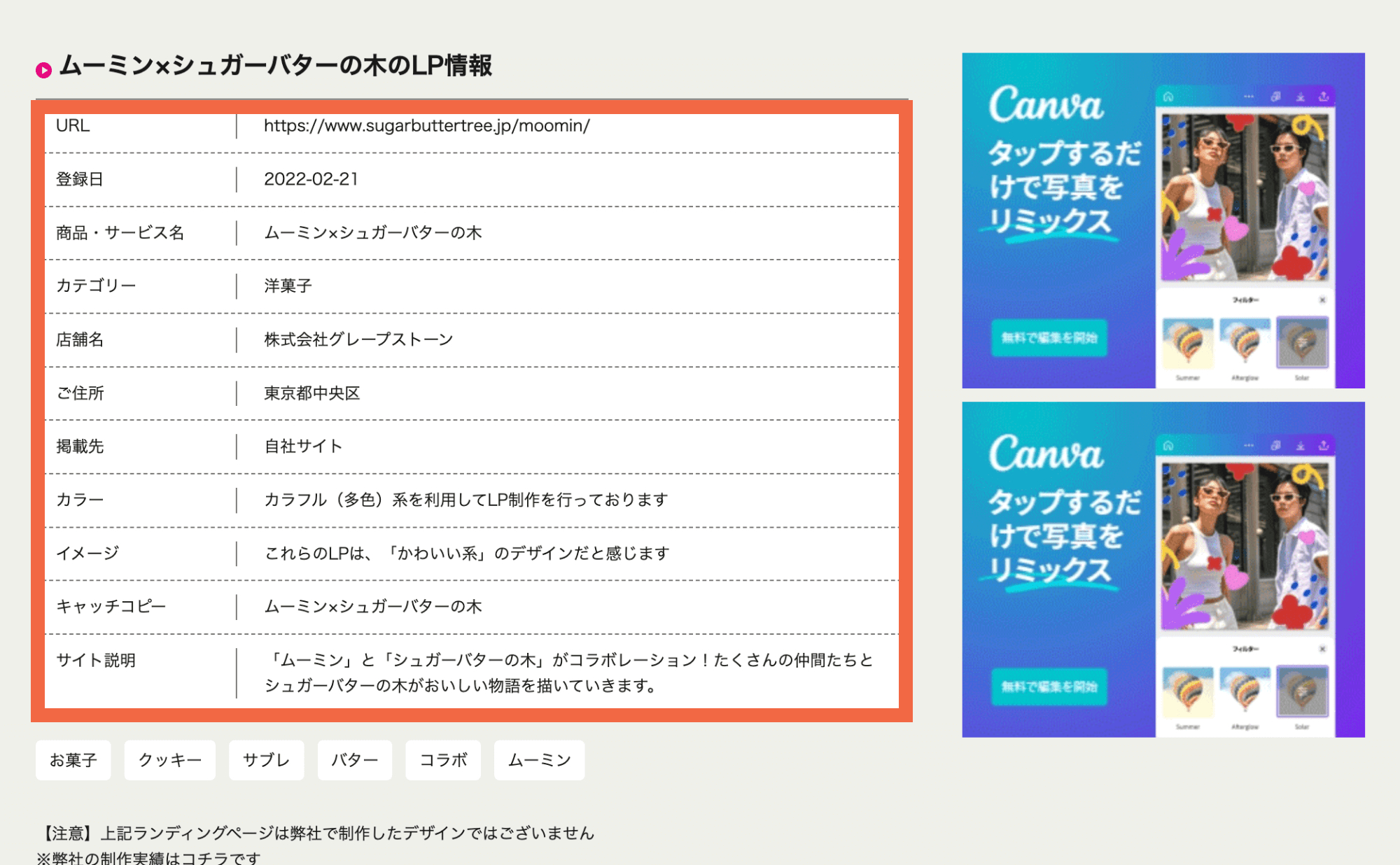Click the share icon in the bottom Canva banner
The image size is (1400, 865).
tap(1324, 447)
